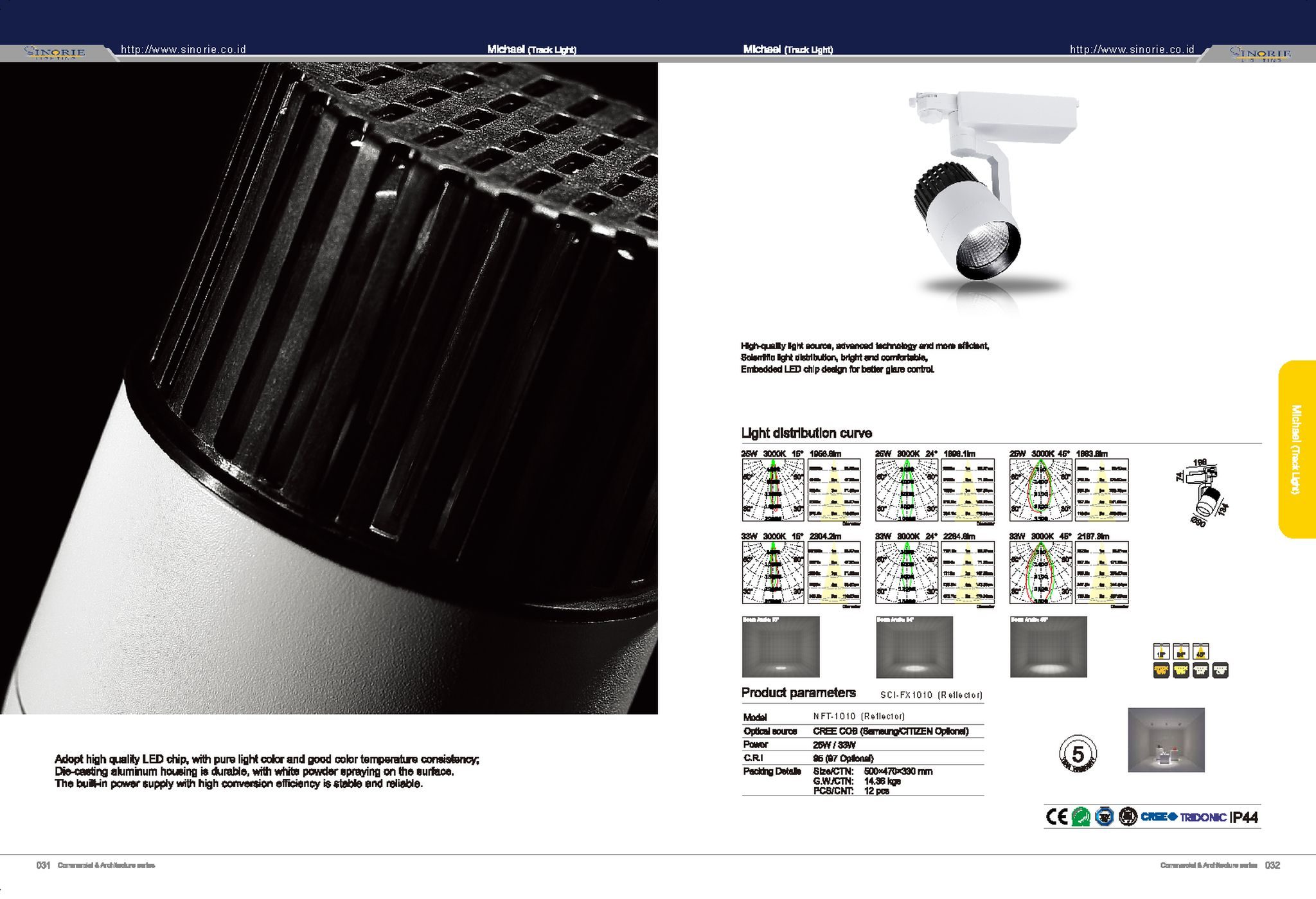Click the 5 year warranty badge
This screenshot has width=1316, height=899.
click(1078, 754)
